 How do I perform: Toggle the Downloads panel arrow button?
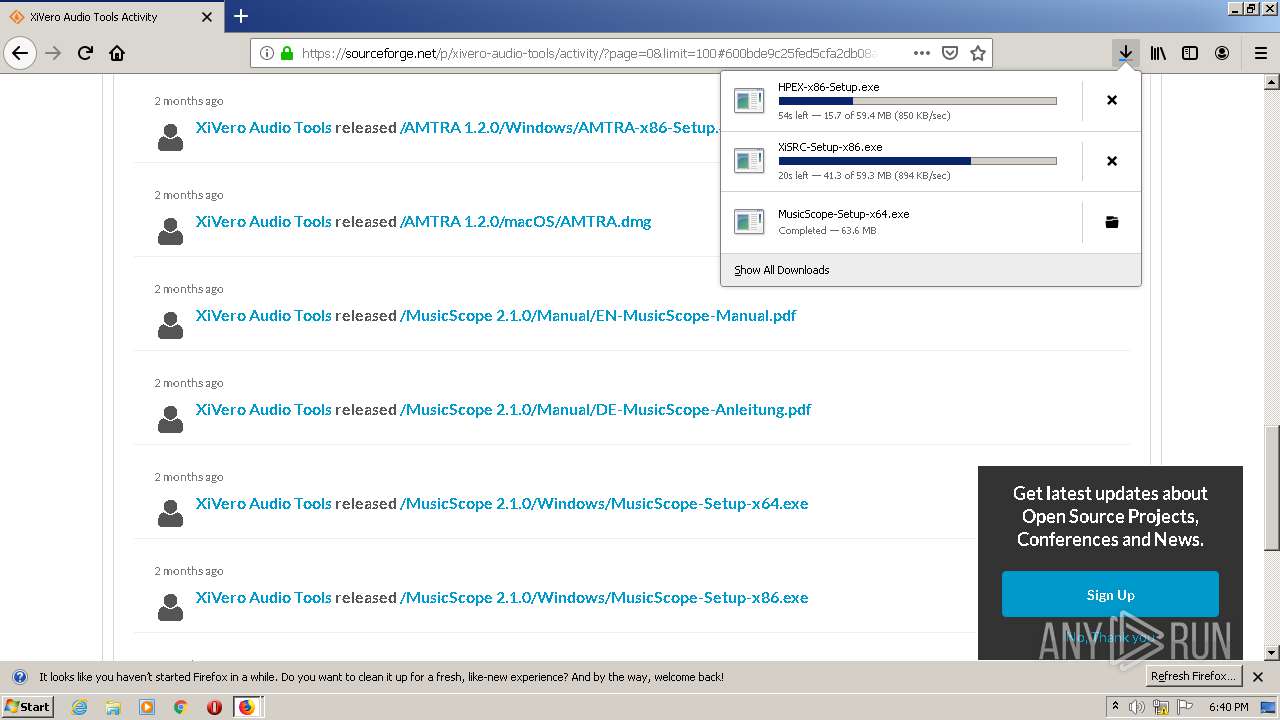[x=1126, y=53]
